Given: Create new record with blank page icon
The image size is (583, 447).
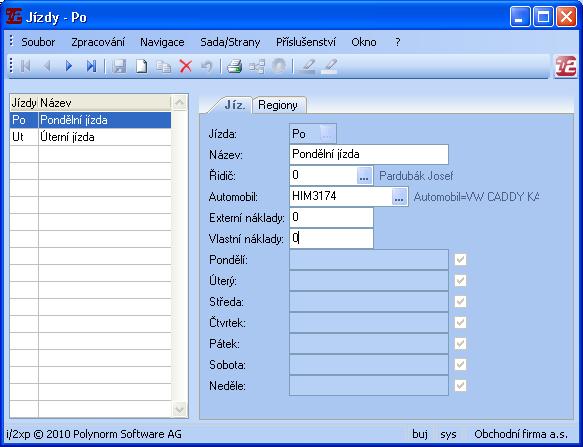Looking at the screenshot, I should pos(141,67).
